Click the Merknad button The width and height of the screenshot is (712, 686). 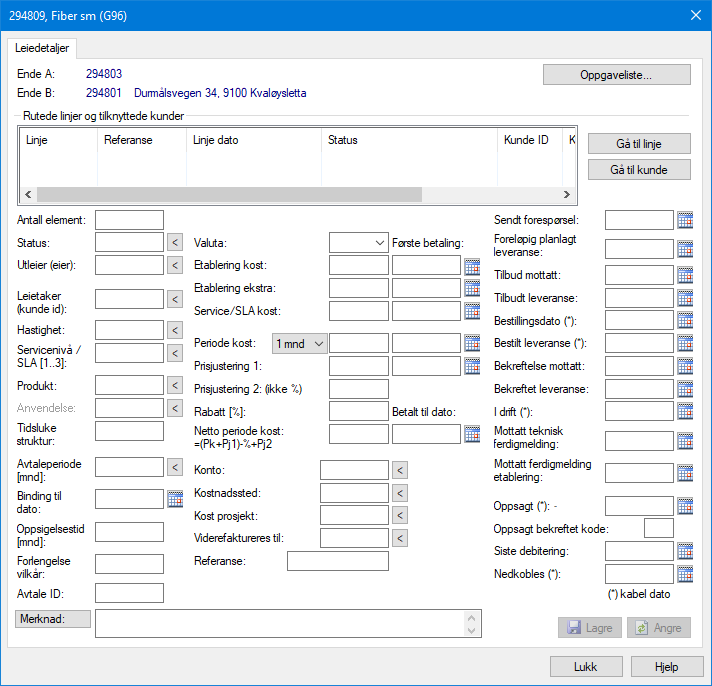tap(53, 619)
